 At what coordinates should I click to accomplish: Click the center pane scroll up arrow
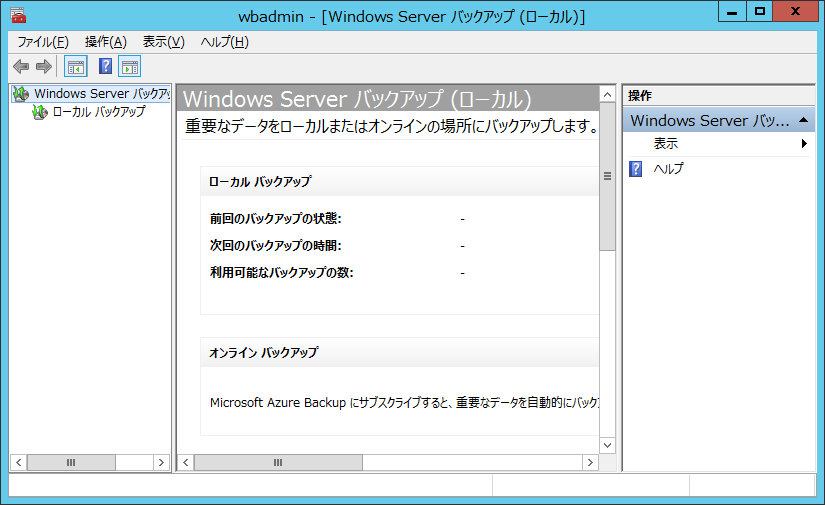[607, 95]
